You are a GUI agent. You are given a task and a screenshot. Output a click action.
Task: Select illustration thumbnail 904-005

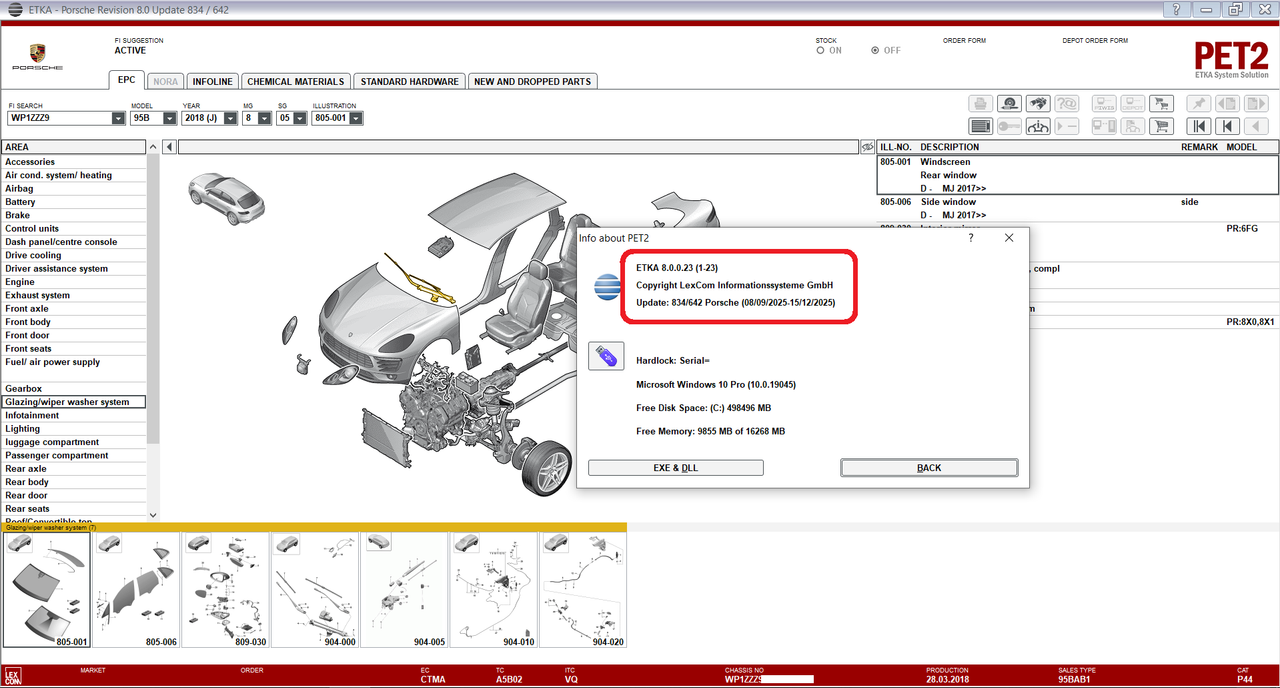pyautogui.click(x=404, y=590)
